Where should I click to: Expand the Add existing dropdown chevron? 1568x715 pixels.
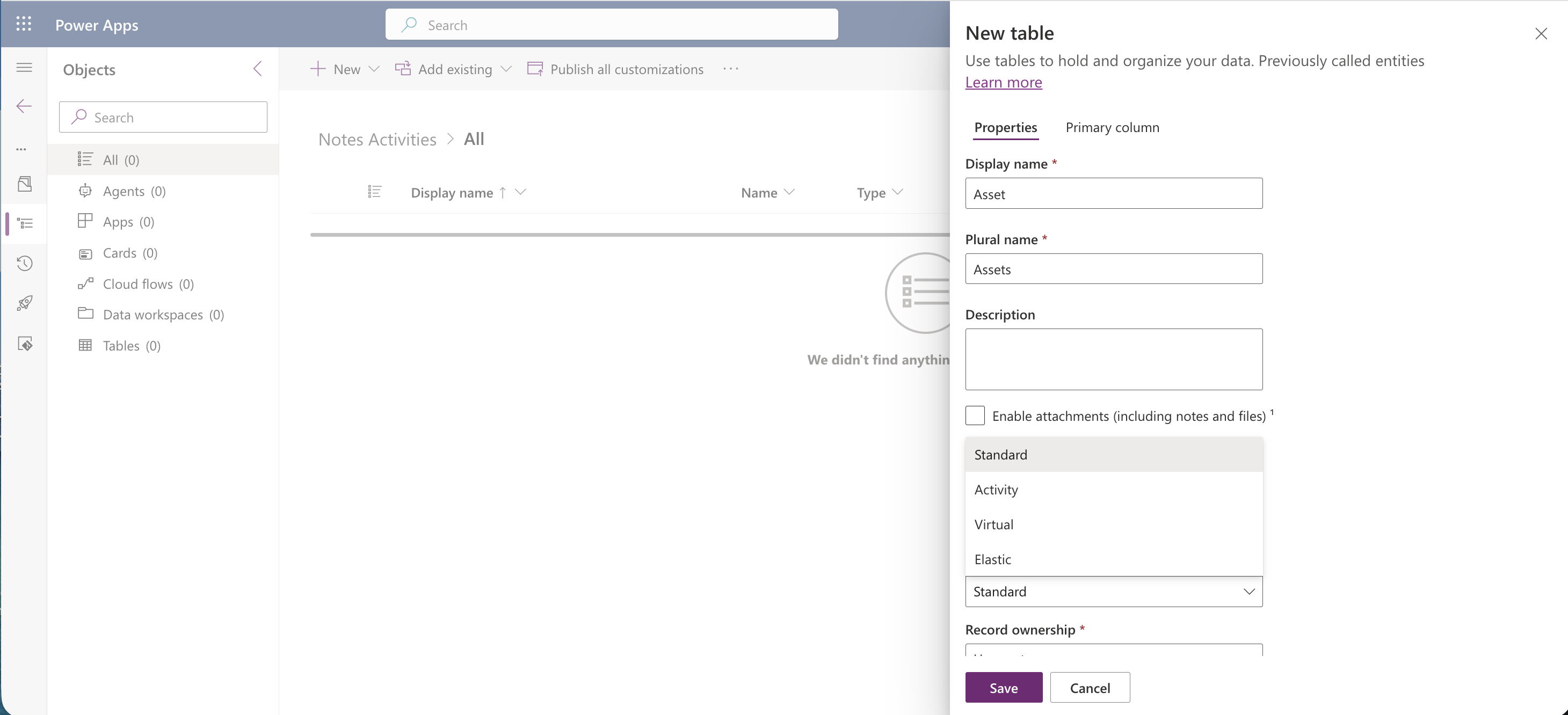pyautogui.click(x=506, y=69)
